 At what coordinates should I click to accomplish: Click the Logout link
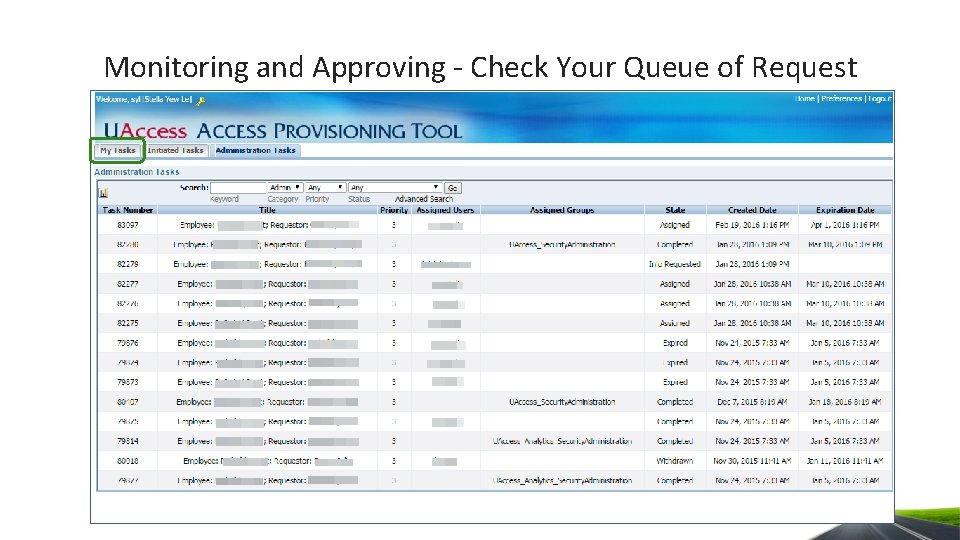880,99
